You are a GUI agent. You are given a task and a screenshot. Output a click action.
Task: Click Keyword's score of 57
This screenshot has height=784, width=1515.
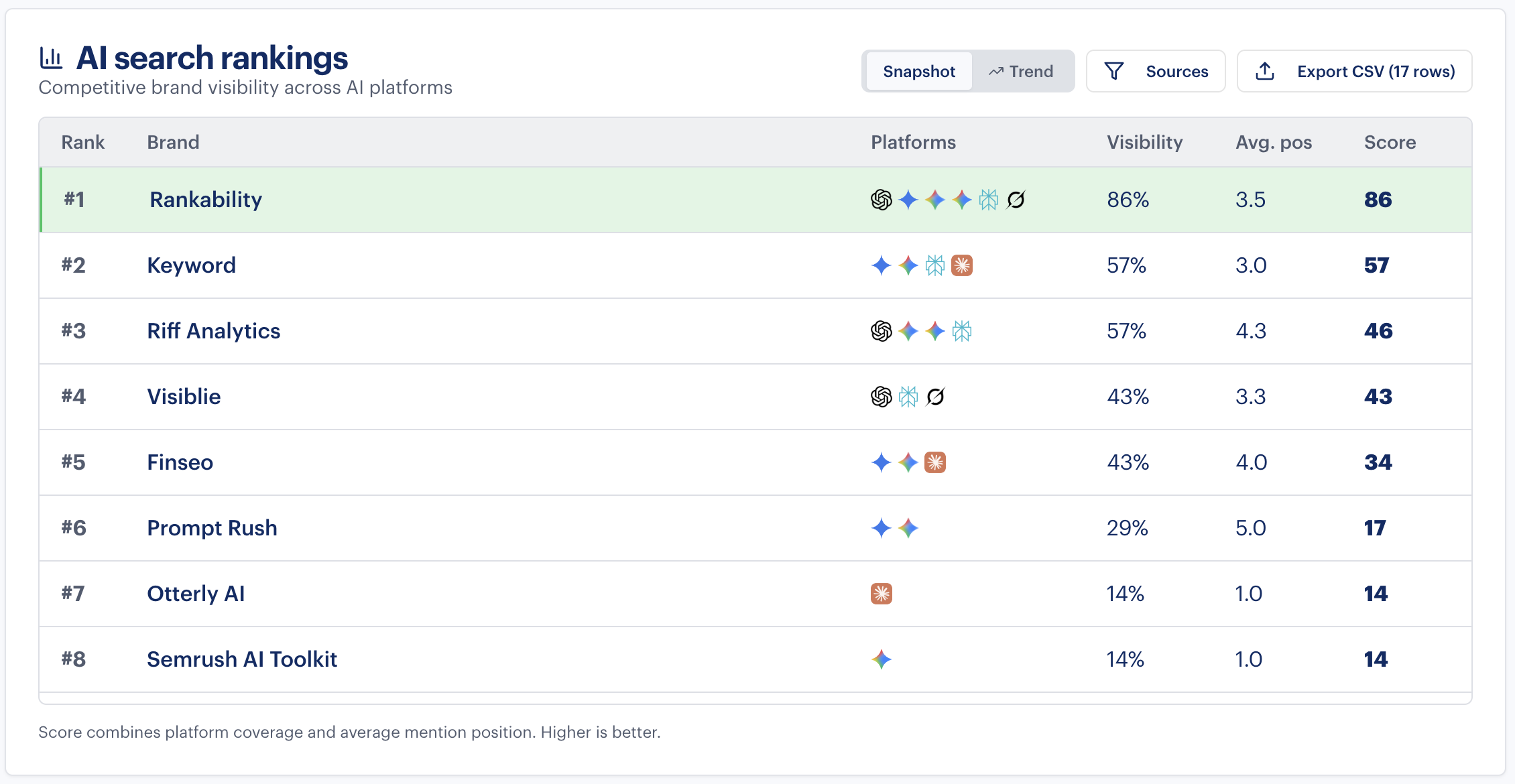(1377, 265)
